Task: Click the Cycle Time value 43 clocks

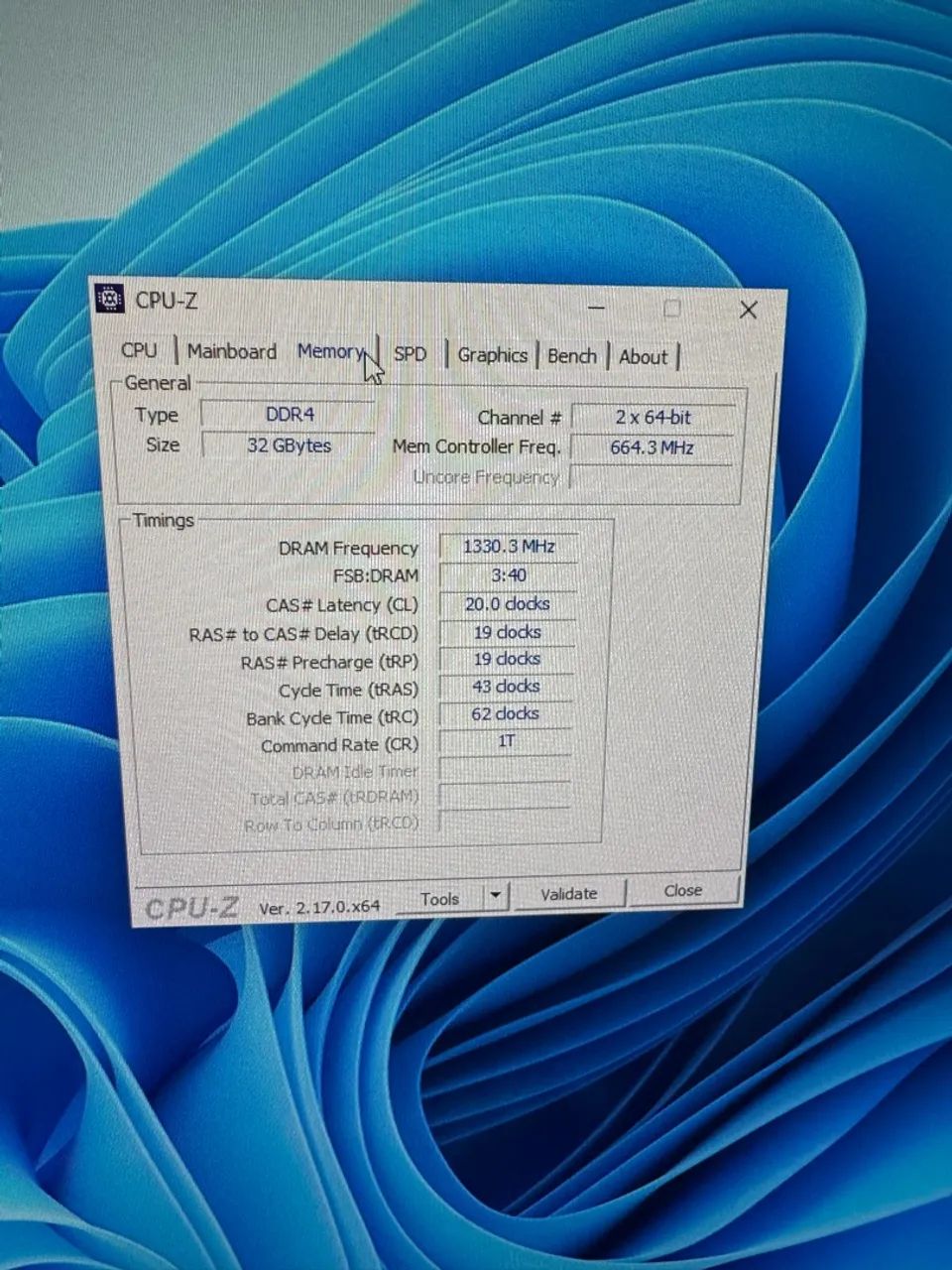Action: click(507, 687)
